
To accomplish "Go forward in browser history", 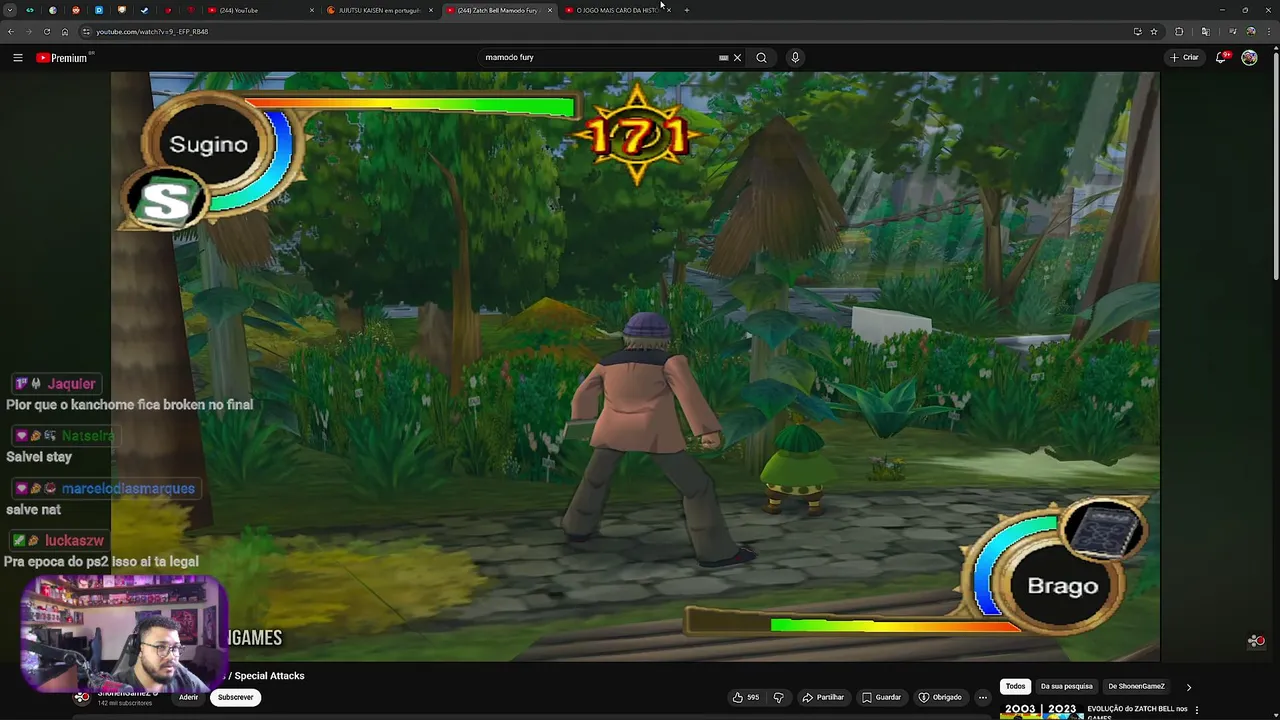I will (28, 31).
